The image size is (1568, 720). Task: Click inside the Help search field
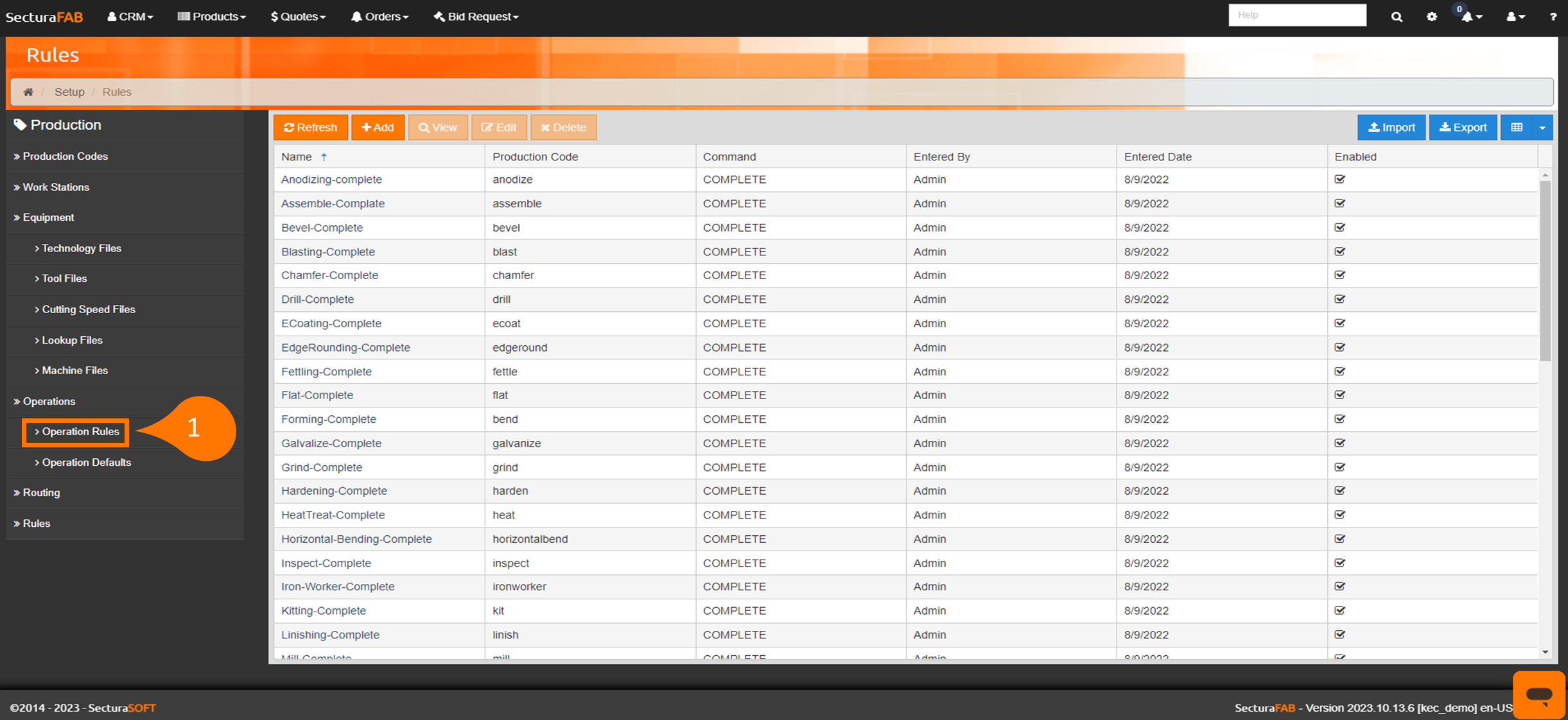click(1296, 15)
